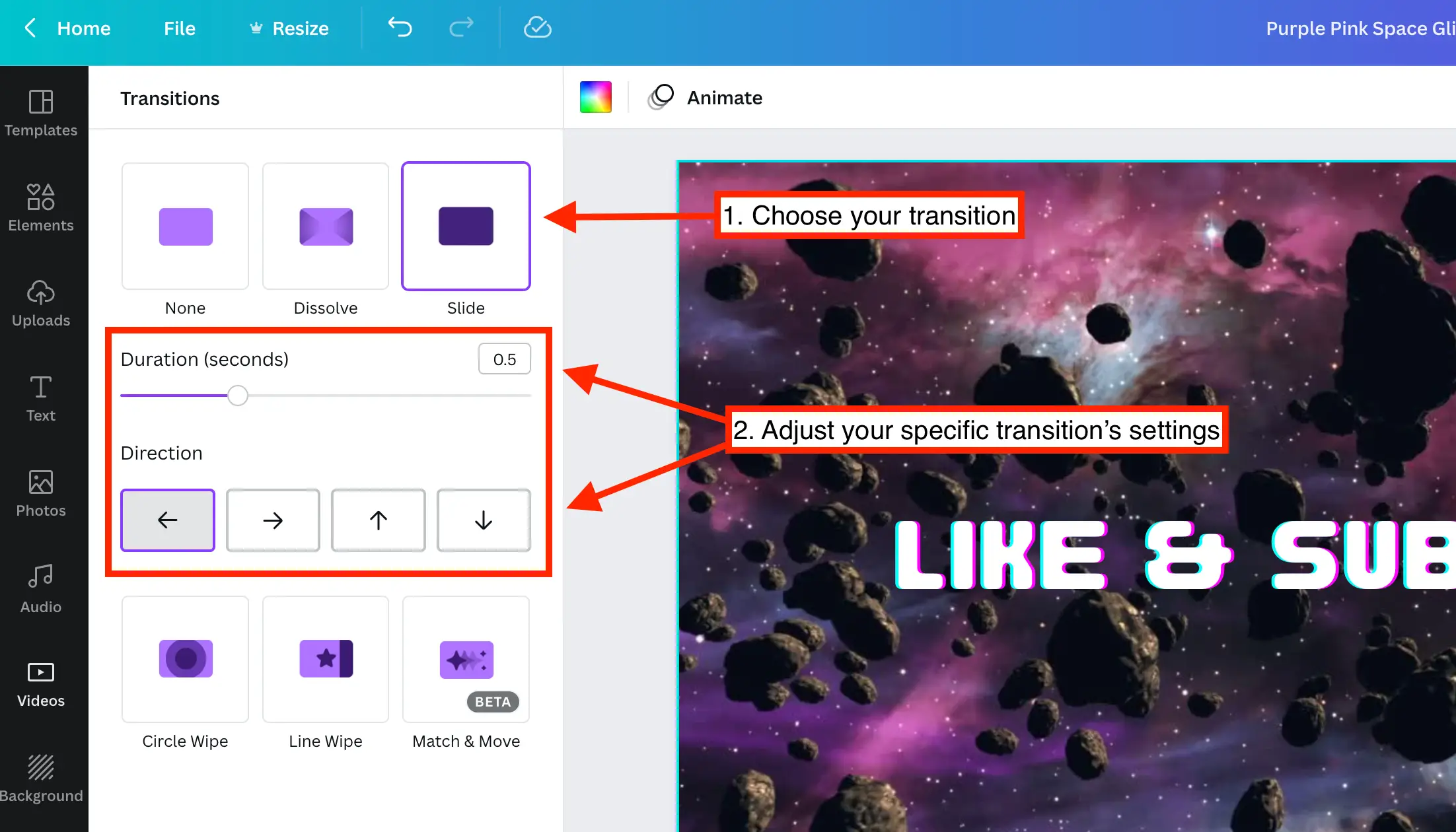This screenshot has height=832, width=1456.
Task: Click the redo arrow icon
Action: pyautogui.click(x=461, y=28)
